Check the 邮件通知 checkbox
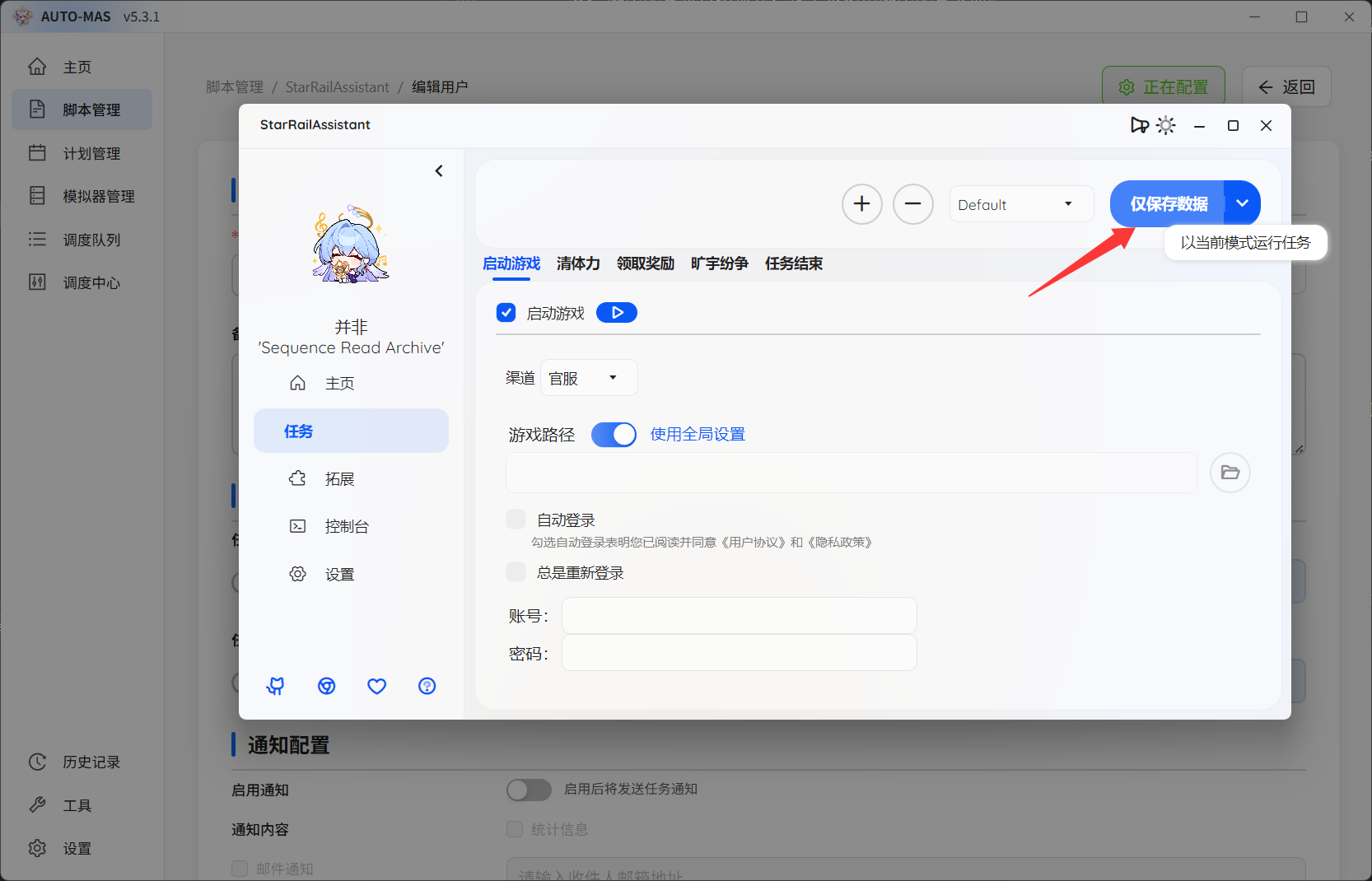Screen dimensions: 1372x881 [x=240, y=869]
